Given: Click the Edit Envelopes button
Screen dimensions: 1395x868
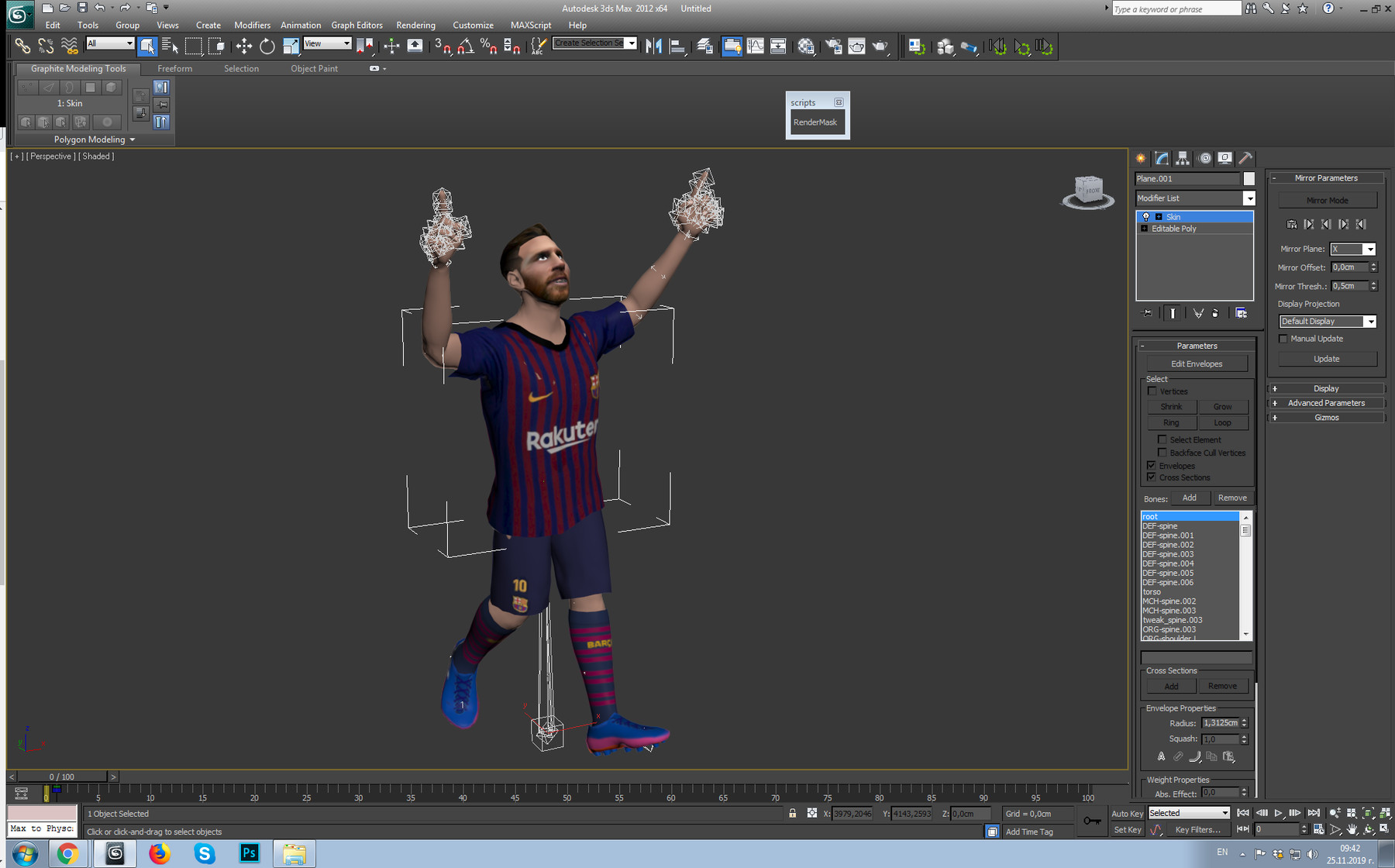Looking at the screenshot, I should (1196, 363).
